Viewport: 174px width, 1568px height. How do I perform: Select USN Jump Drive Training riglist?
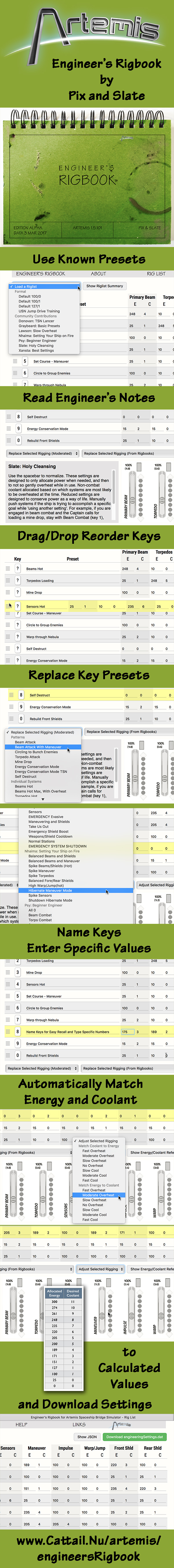click(39, 311)
